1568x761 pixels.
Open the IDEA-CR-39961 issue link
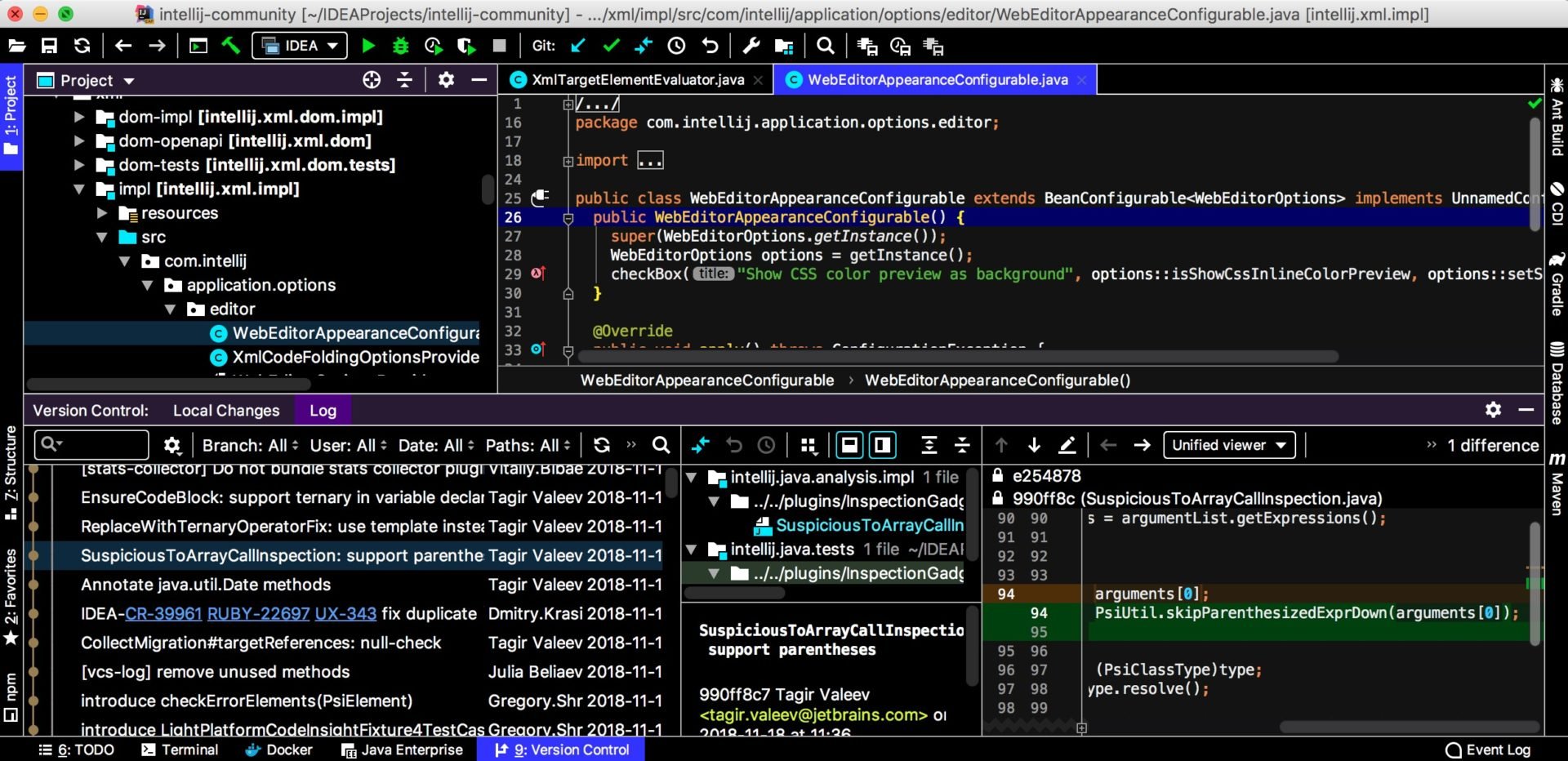(163, 614)
